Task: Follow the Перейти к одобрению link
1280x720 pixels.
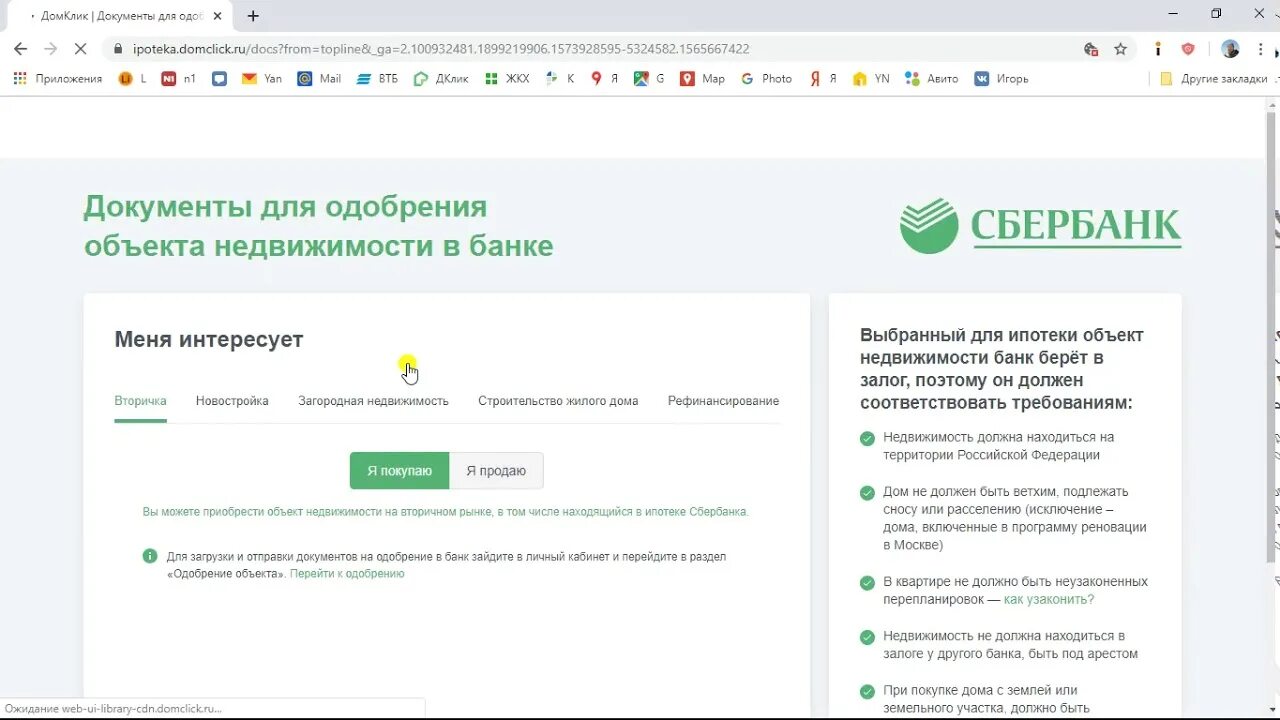Action: click(x=347, y=574)
